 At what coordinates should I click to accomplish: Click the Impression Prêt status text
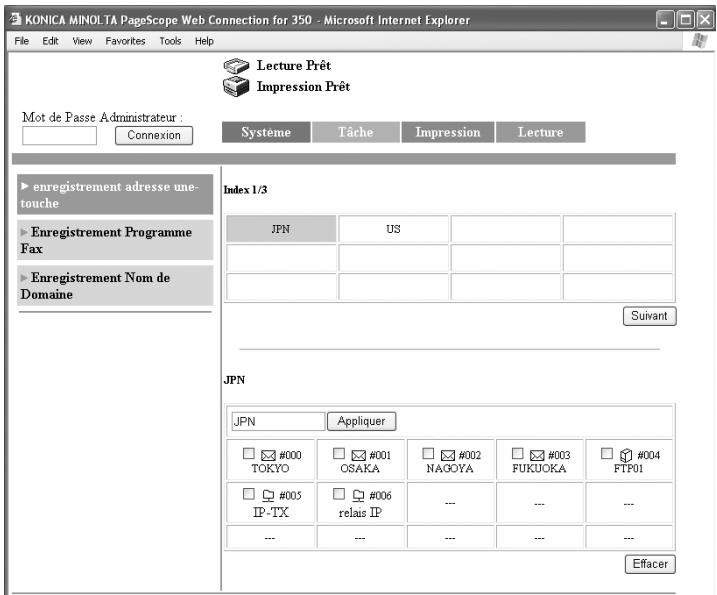click(303, 86)
